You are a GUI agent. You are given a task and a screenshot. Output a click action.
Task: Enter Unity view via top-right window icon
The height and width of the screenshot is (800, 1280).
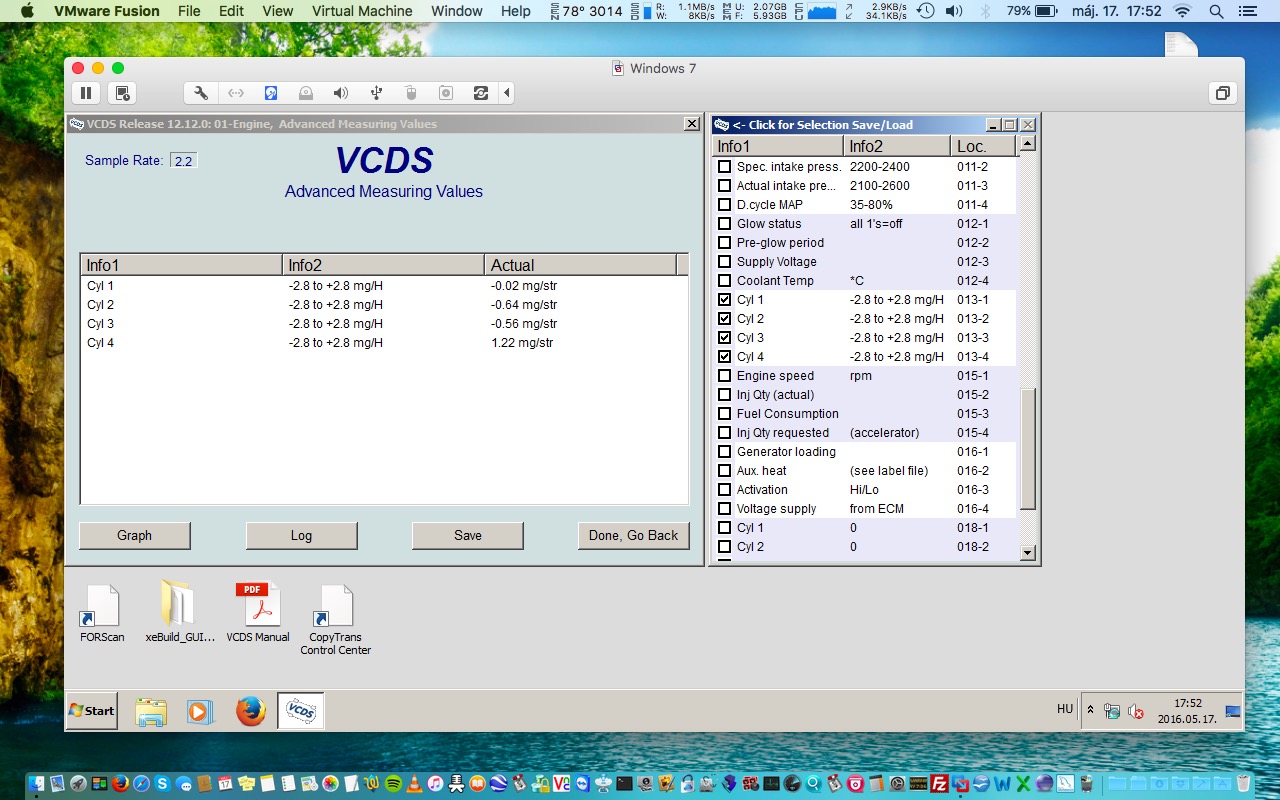[1222, 93]
